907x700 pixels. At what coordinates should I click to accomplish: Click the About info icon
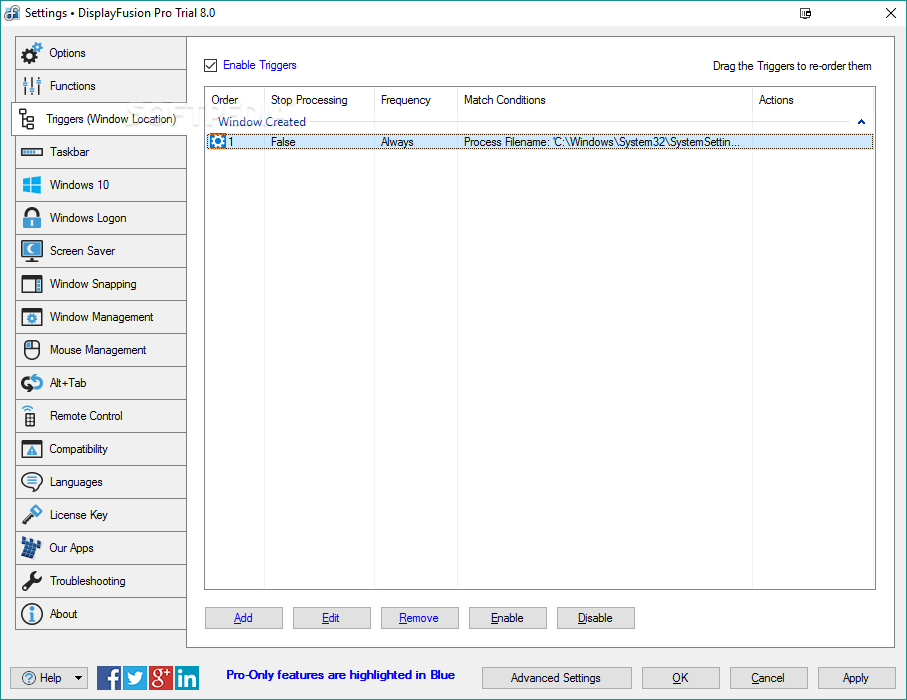[32, 614]
